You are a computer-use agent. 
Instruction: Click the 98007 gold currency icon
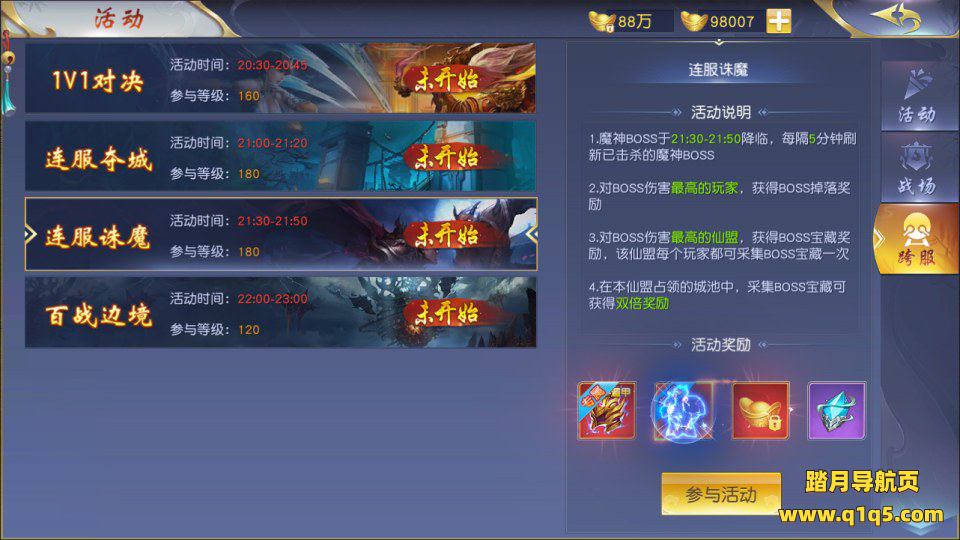click(x=694, y=21)
